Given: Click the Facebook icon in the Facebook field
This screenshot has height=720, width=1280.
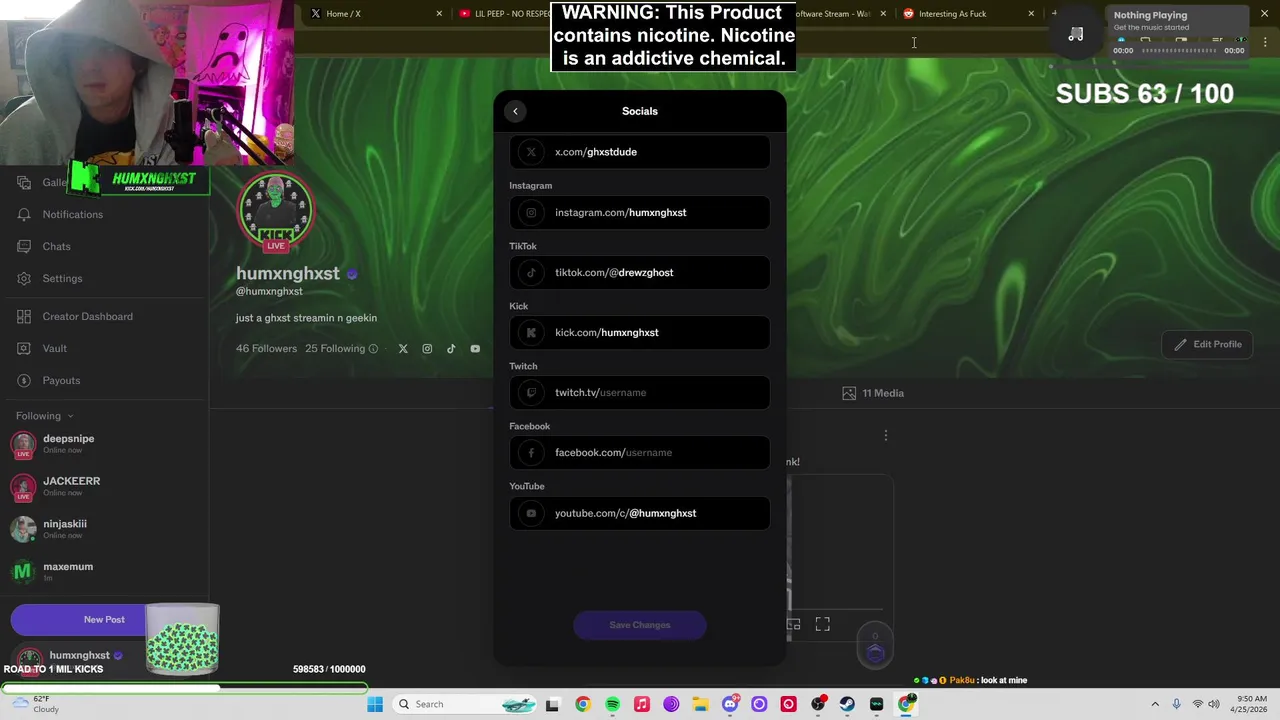Looking at the screenshot, I should pos(531,452).
